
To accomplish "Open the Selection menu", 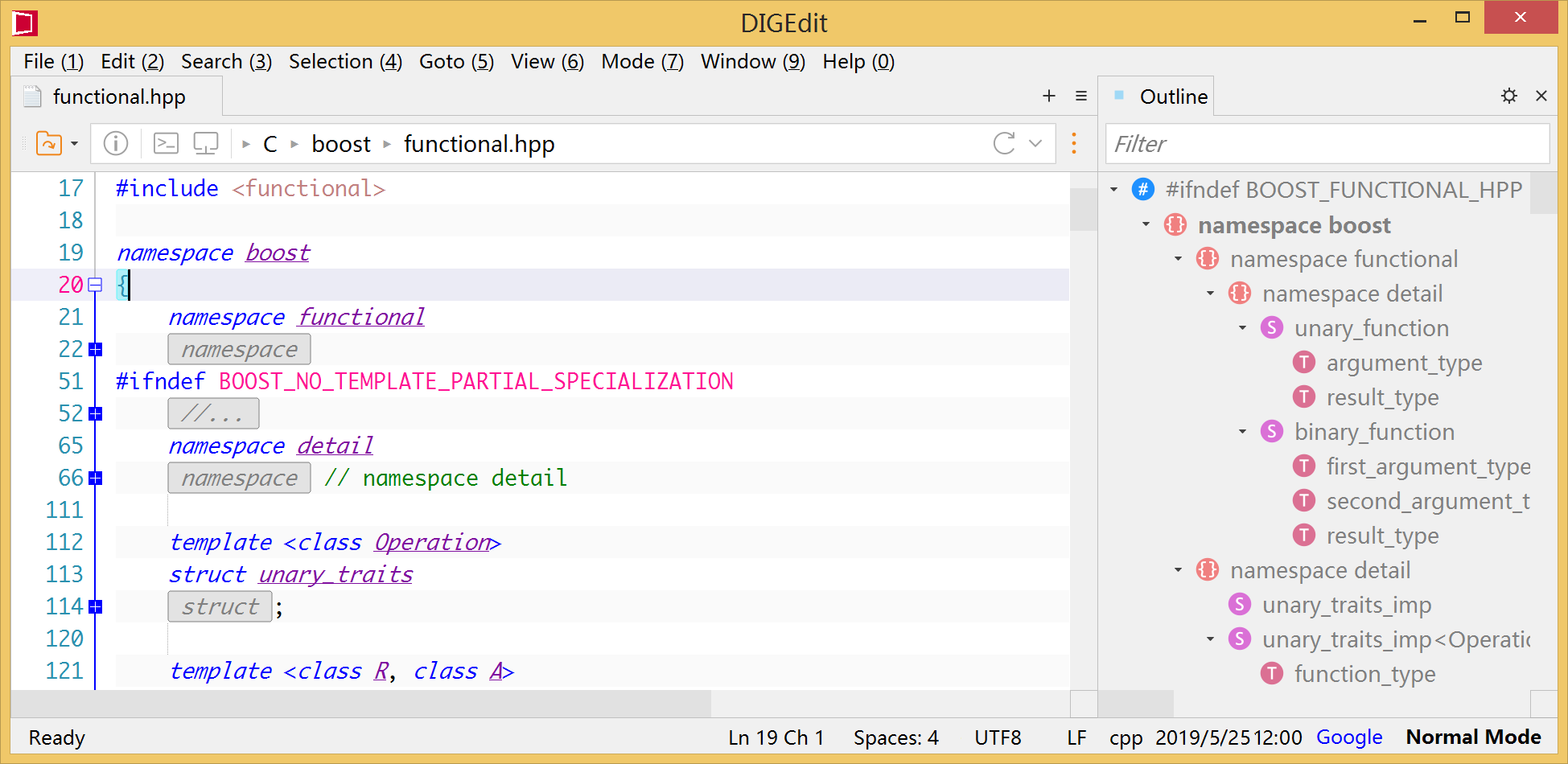I will [344, 62].
